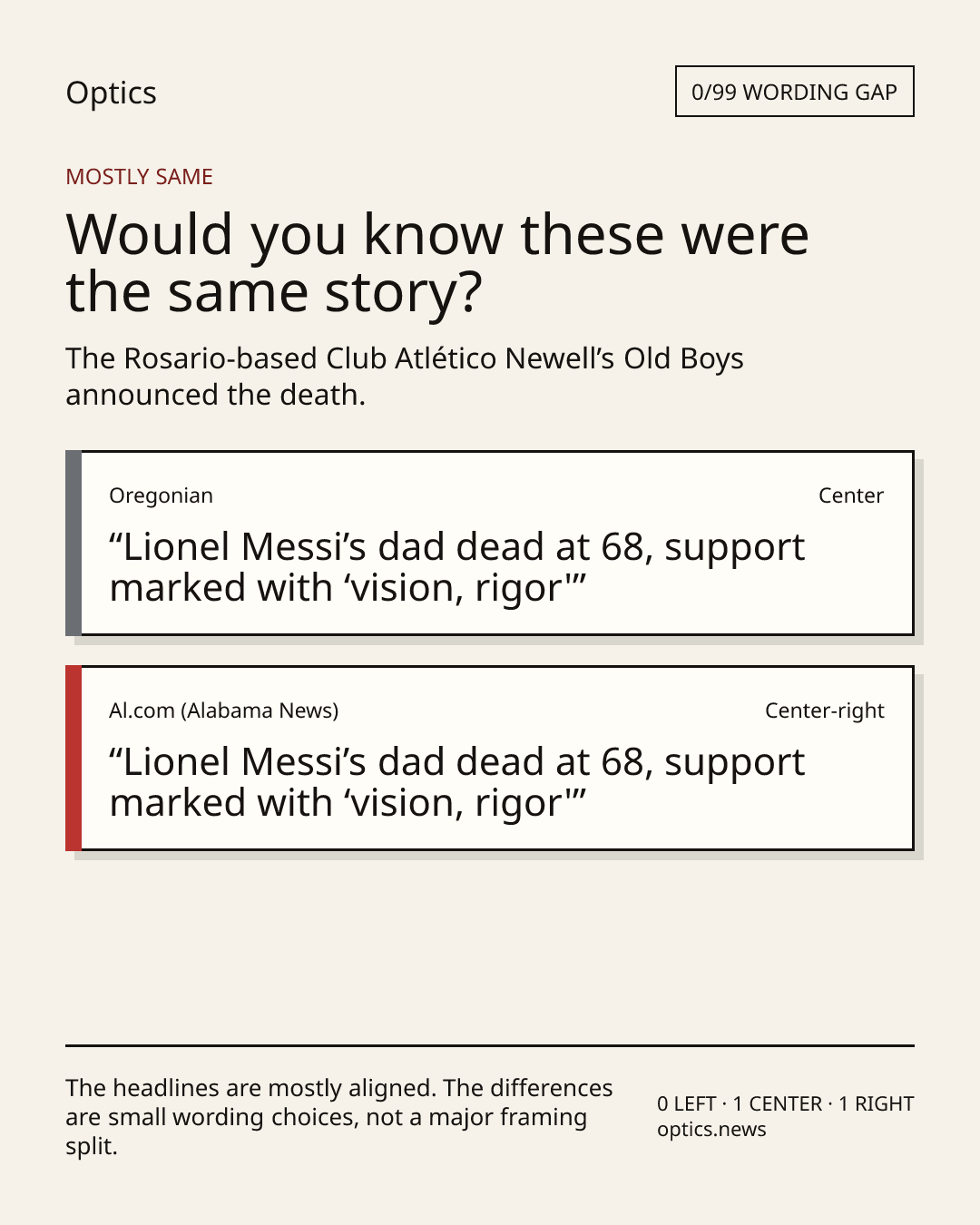Open the optics.news link
This screenshot has height=1225, width=980.
[x=711, y=1130]
